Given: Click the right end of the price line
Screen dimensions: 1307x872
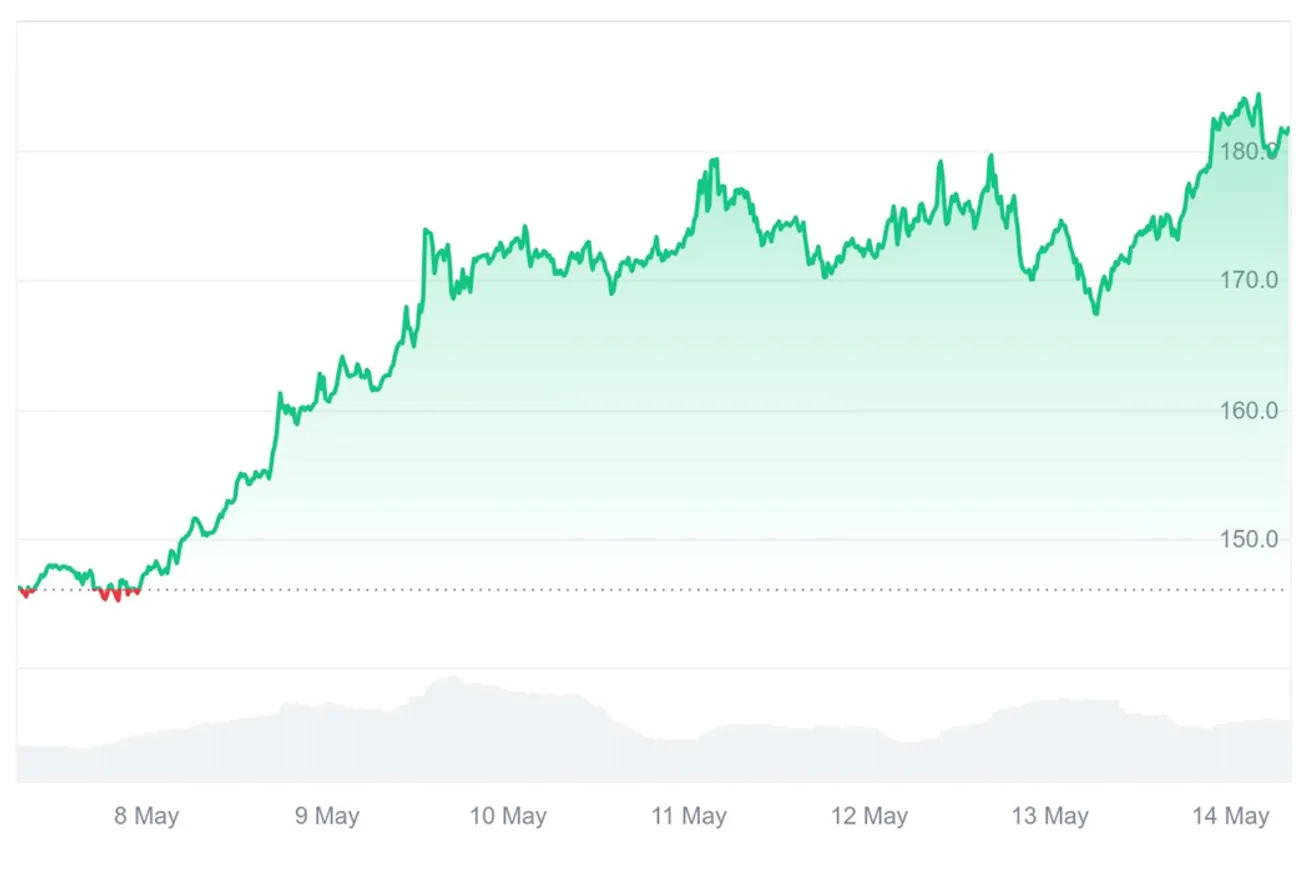Looking at the screenshot, I should (x=1288, y=128).
